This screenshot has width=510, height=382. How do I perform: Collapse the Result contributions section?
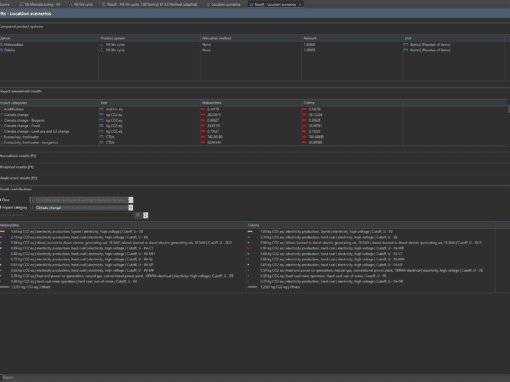pyautogui.click(x=16, y=189)
